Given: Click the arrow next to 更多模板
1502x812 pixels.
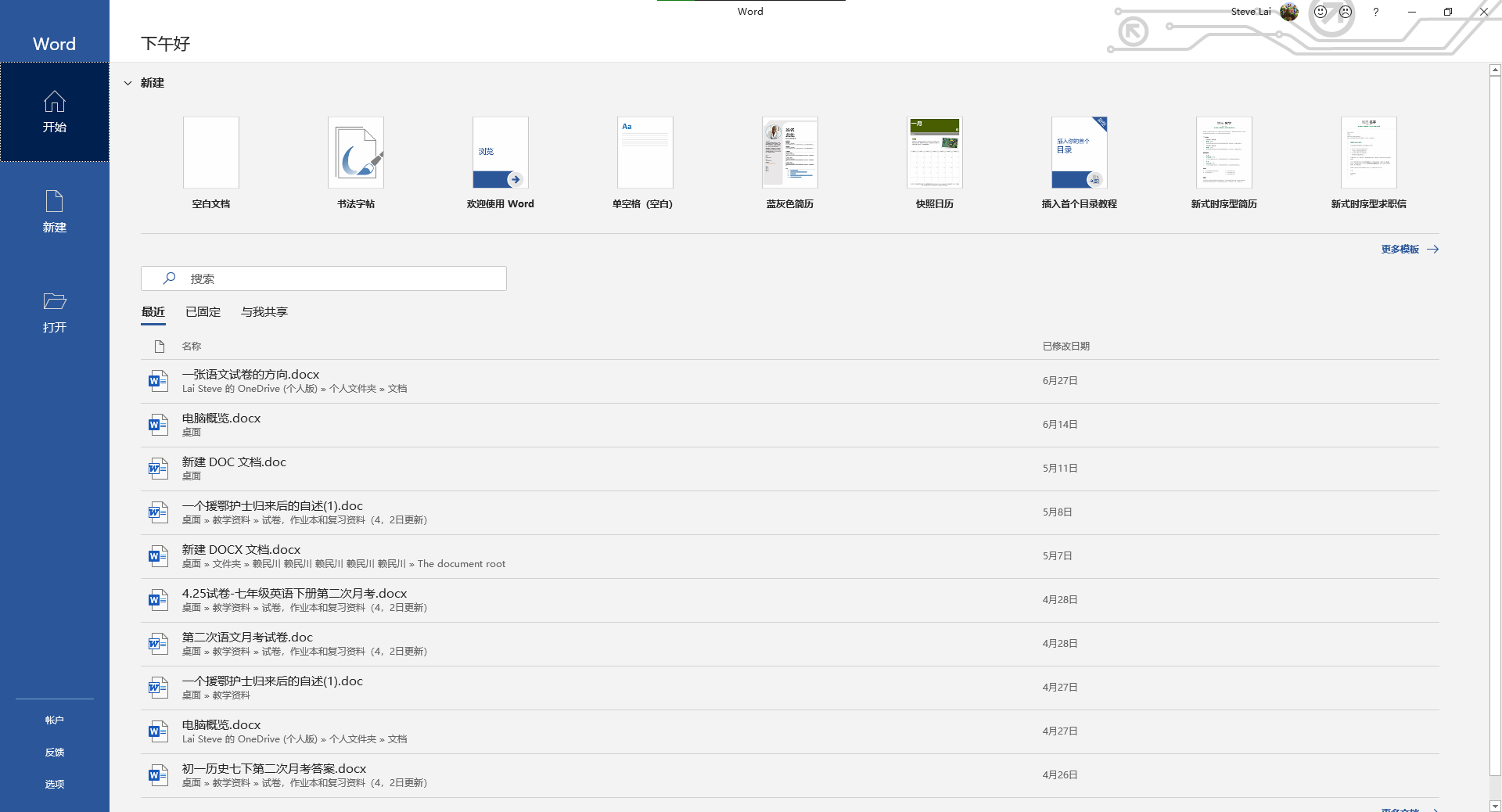Looking at the screenshot, I should [x=1432, y=250].
